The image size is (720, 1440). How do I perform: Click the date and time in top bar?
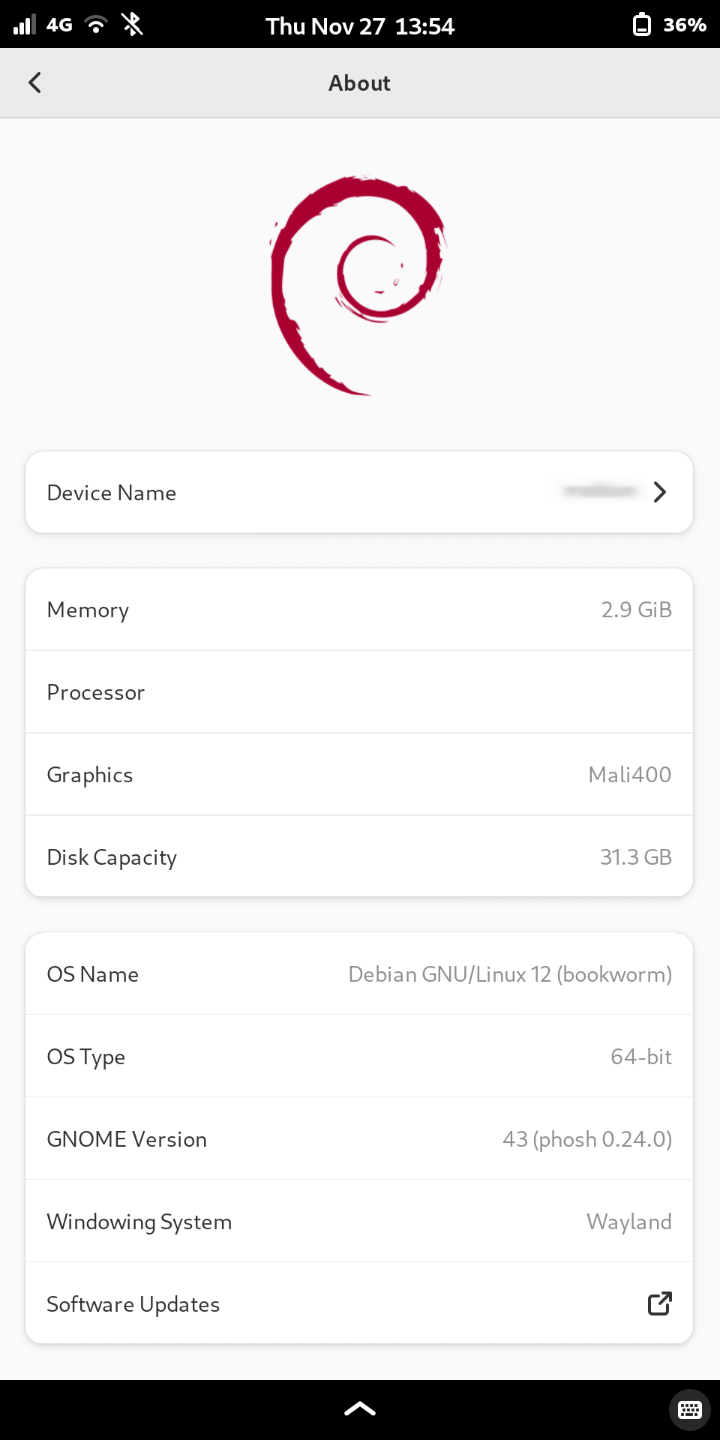tap(360, 26)
